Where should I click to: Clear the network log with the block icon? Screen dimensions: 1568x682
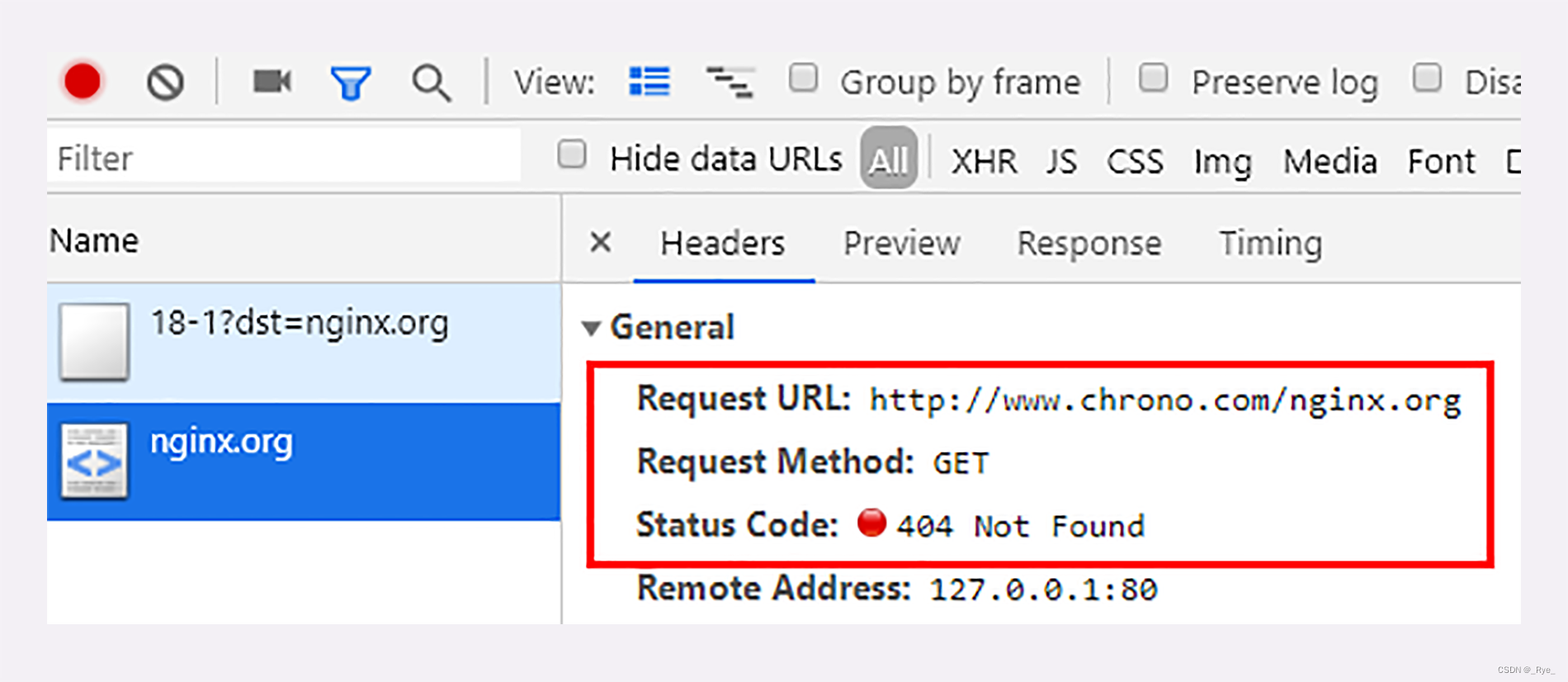point(166,81)
